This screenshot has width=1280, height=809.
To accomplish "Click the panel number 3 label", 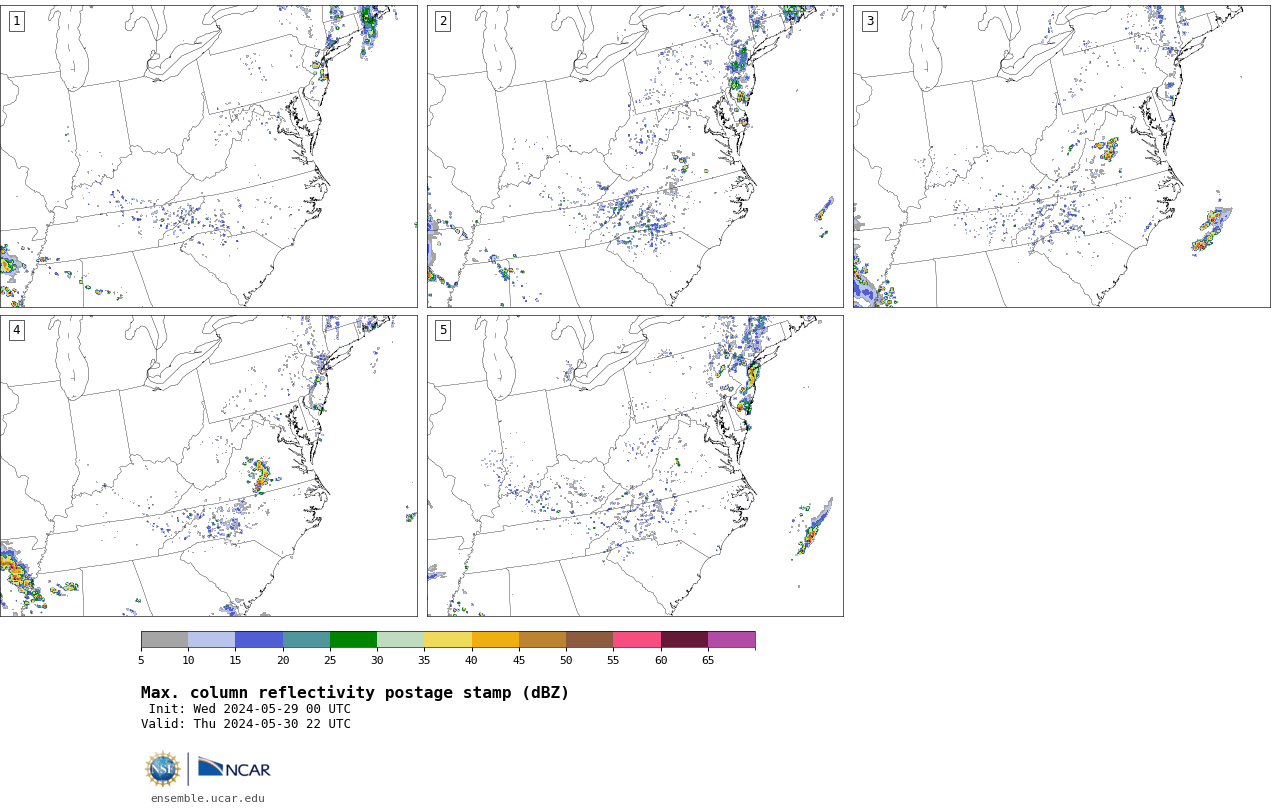I will coord(869,21).
